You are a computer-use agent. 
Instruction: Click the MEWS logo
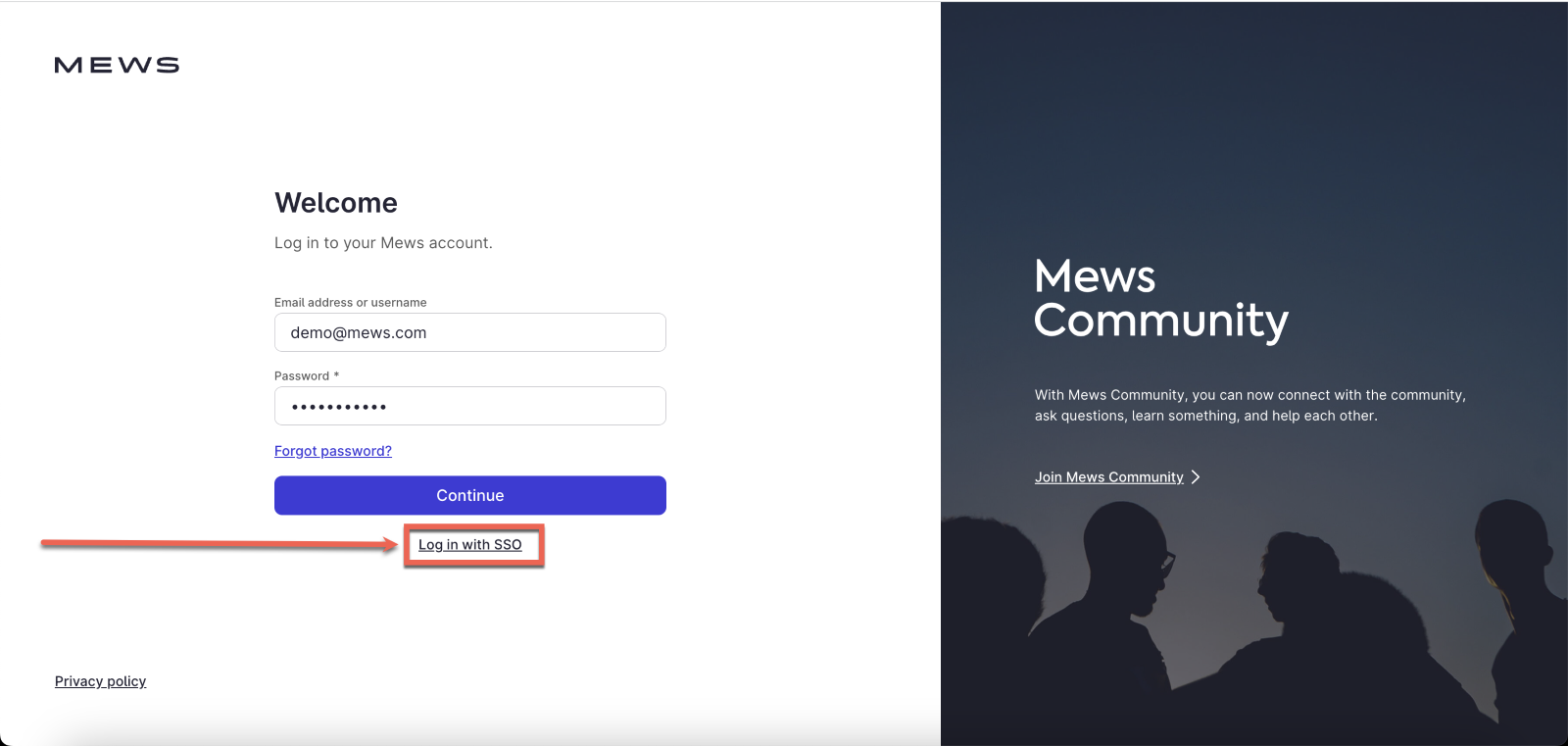(117, 66)
